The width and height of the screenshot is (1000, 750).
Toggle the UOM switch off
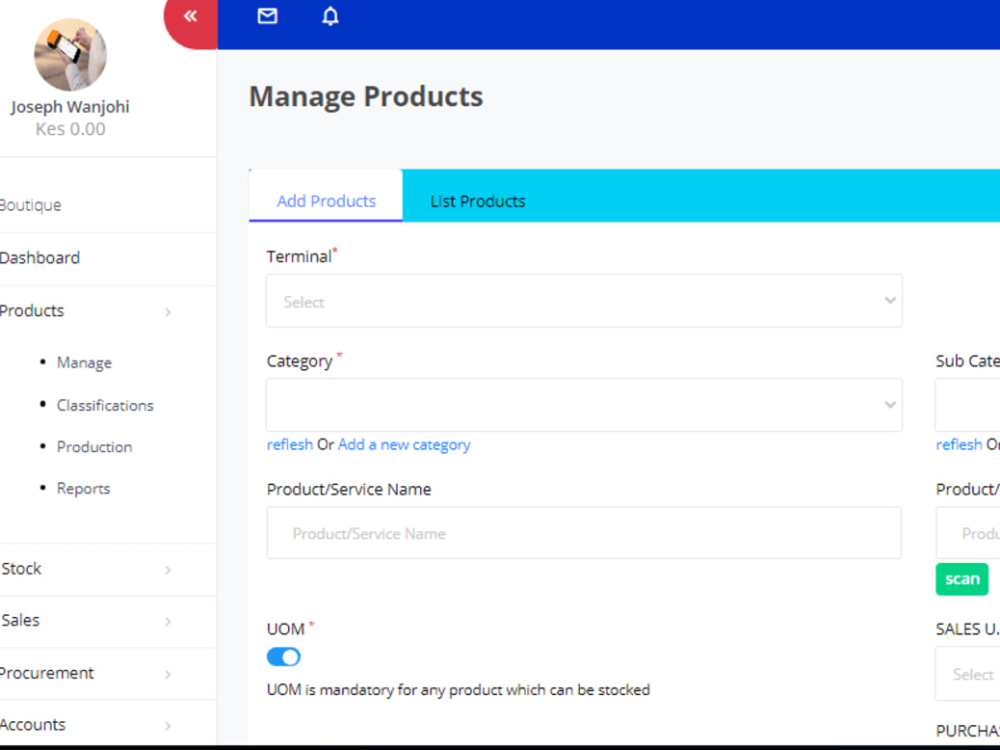point(283,657)
